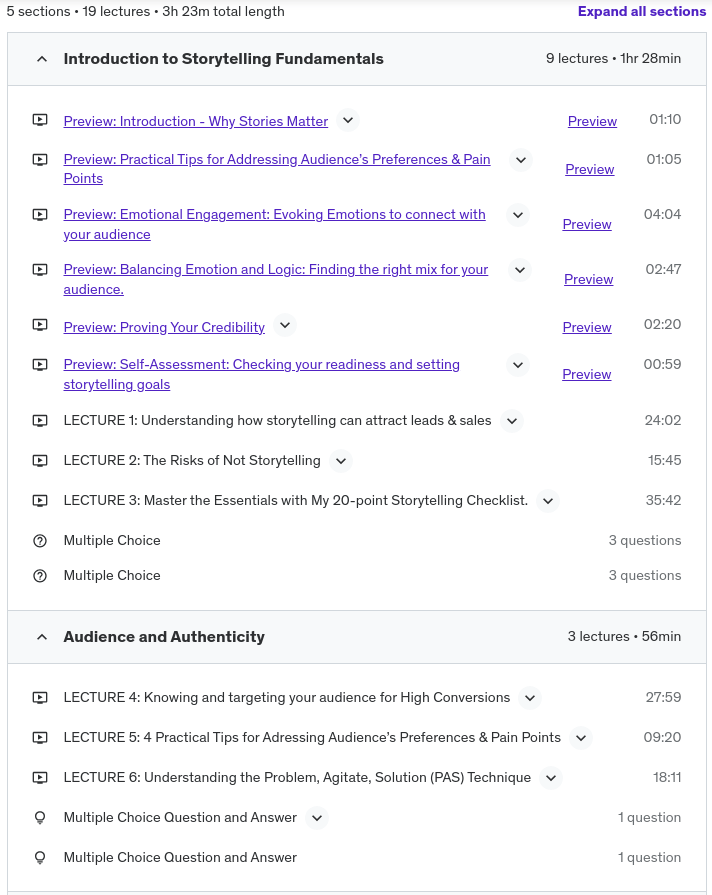This screenshot has height=895, width=712.
Task: Open Preview link for Why Stories Matter
Action: 592,121
